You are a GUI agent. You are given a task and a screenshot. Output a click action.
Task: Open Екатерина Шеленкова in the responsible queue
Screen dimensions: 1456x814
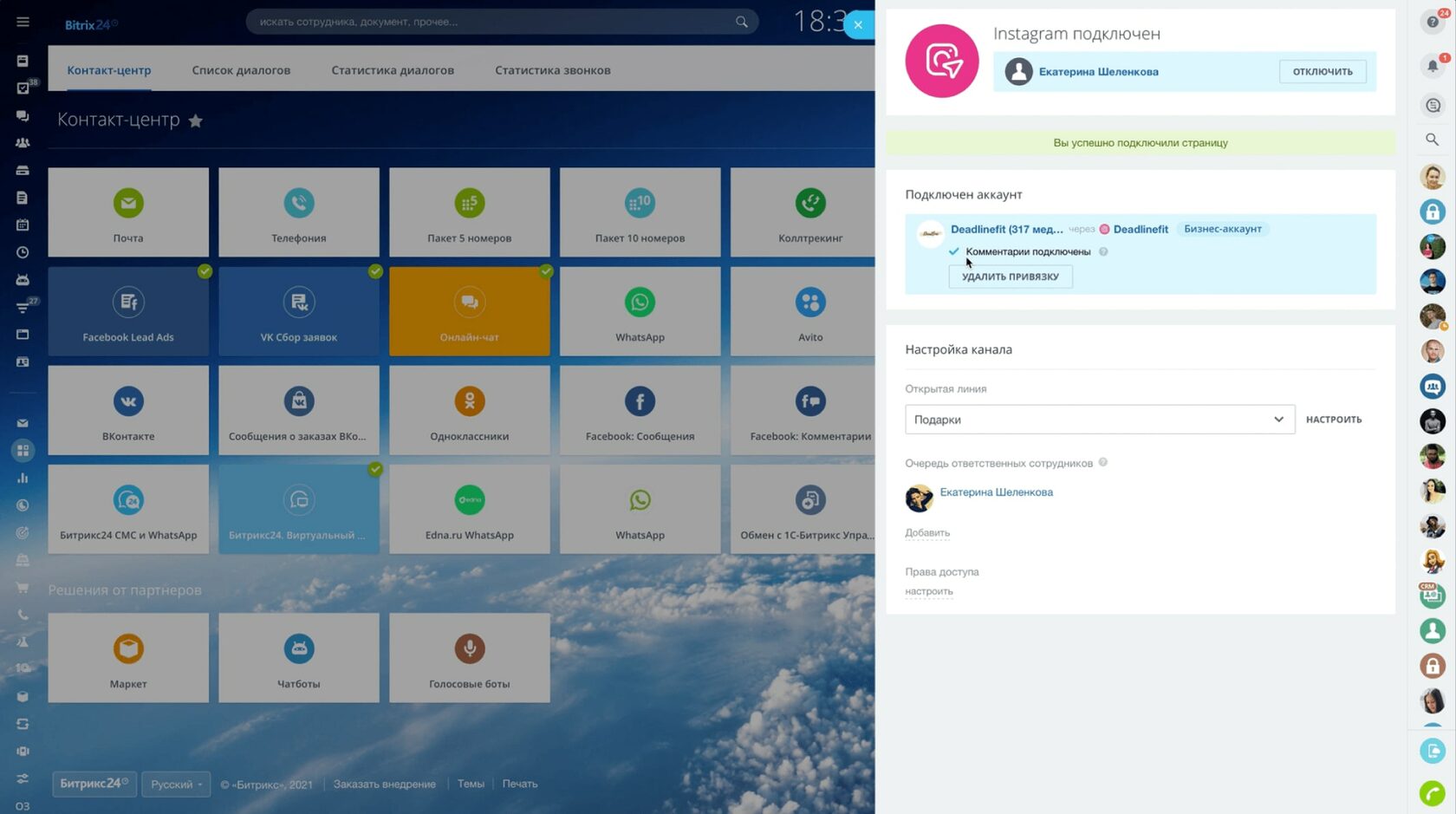coord(997,492)
